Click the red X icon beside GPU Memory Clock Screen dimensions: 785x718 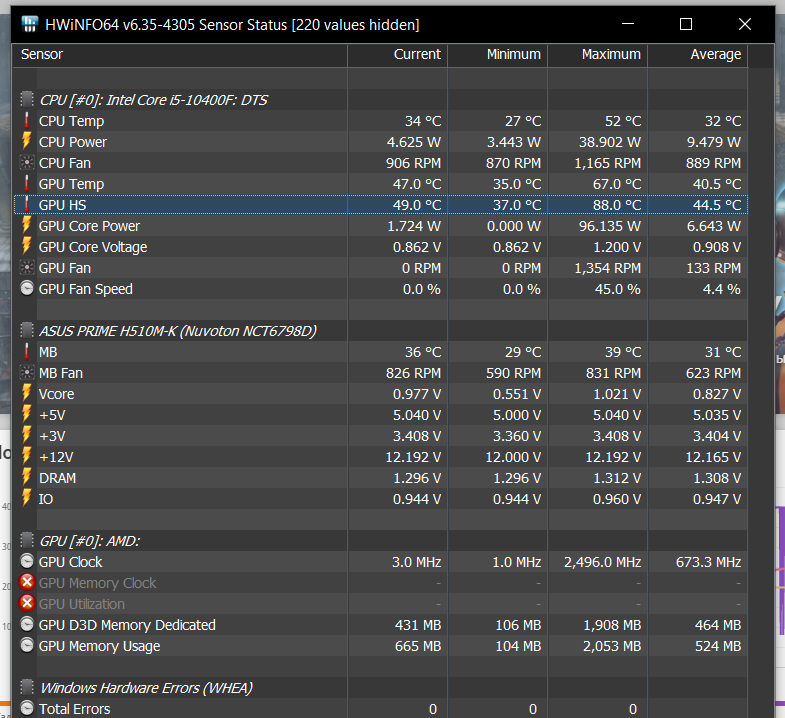click(x=27, y=583)
